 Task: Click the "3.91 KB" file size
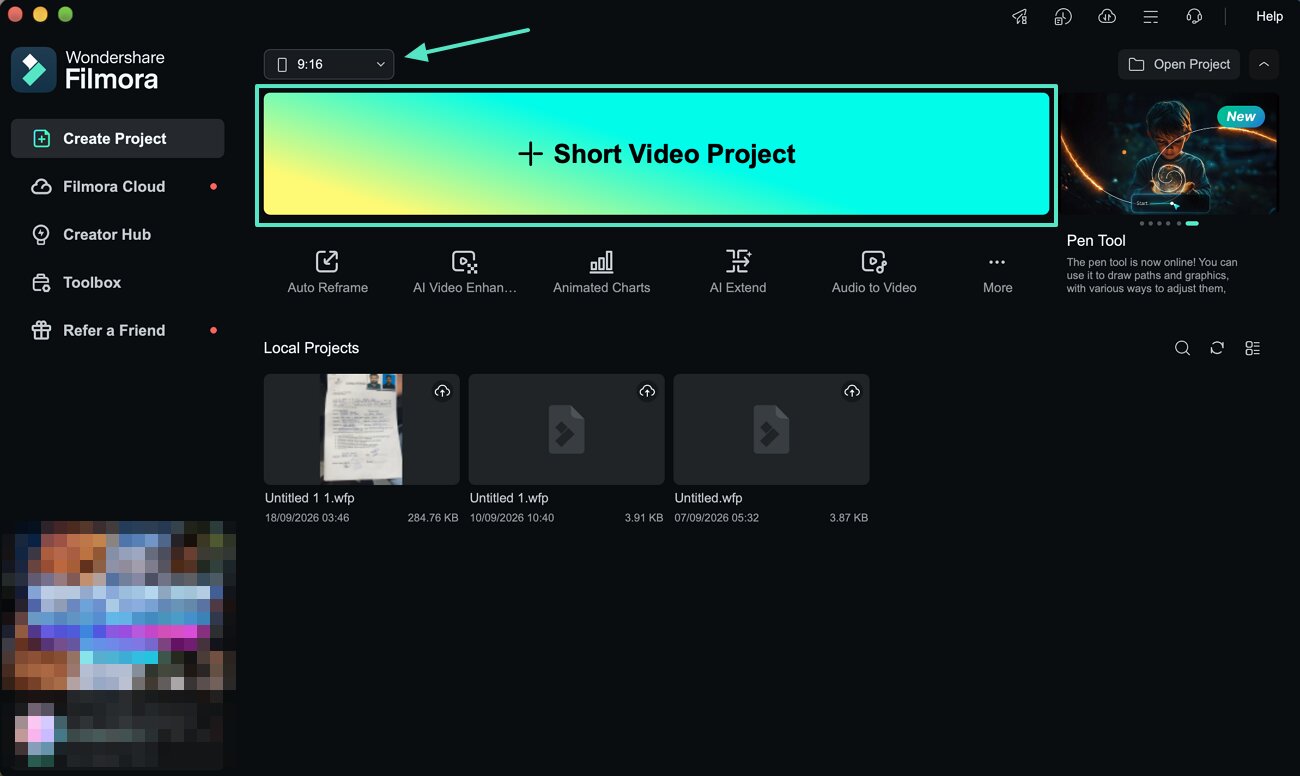[x=644, y=518]
